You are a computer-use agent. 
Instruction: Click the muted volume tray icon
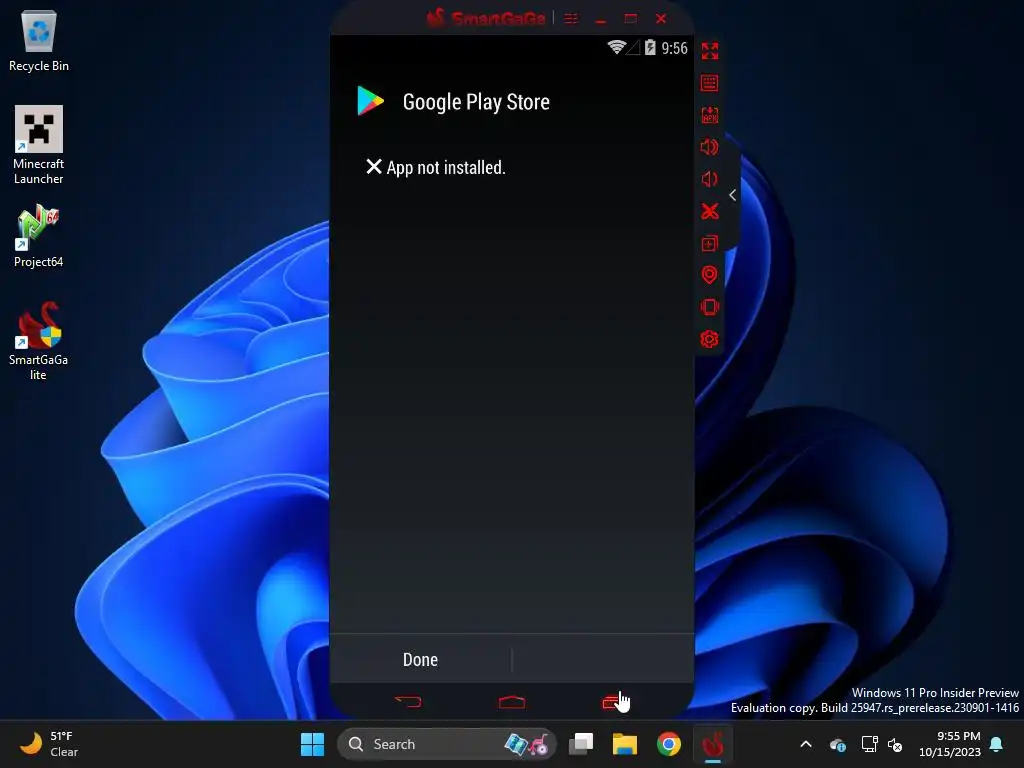[x=895, y=744]
